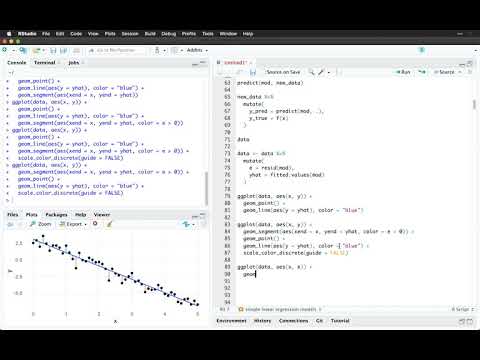
Task: Open the Viewer tab
Action: [102, 214]
